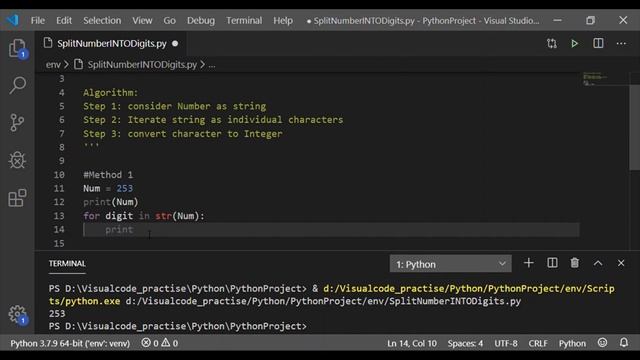Image resolution: width=640 pixels, height=360 pixels.
Task: Open the Edit menu
Action: [x=64, y=20]
